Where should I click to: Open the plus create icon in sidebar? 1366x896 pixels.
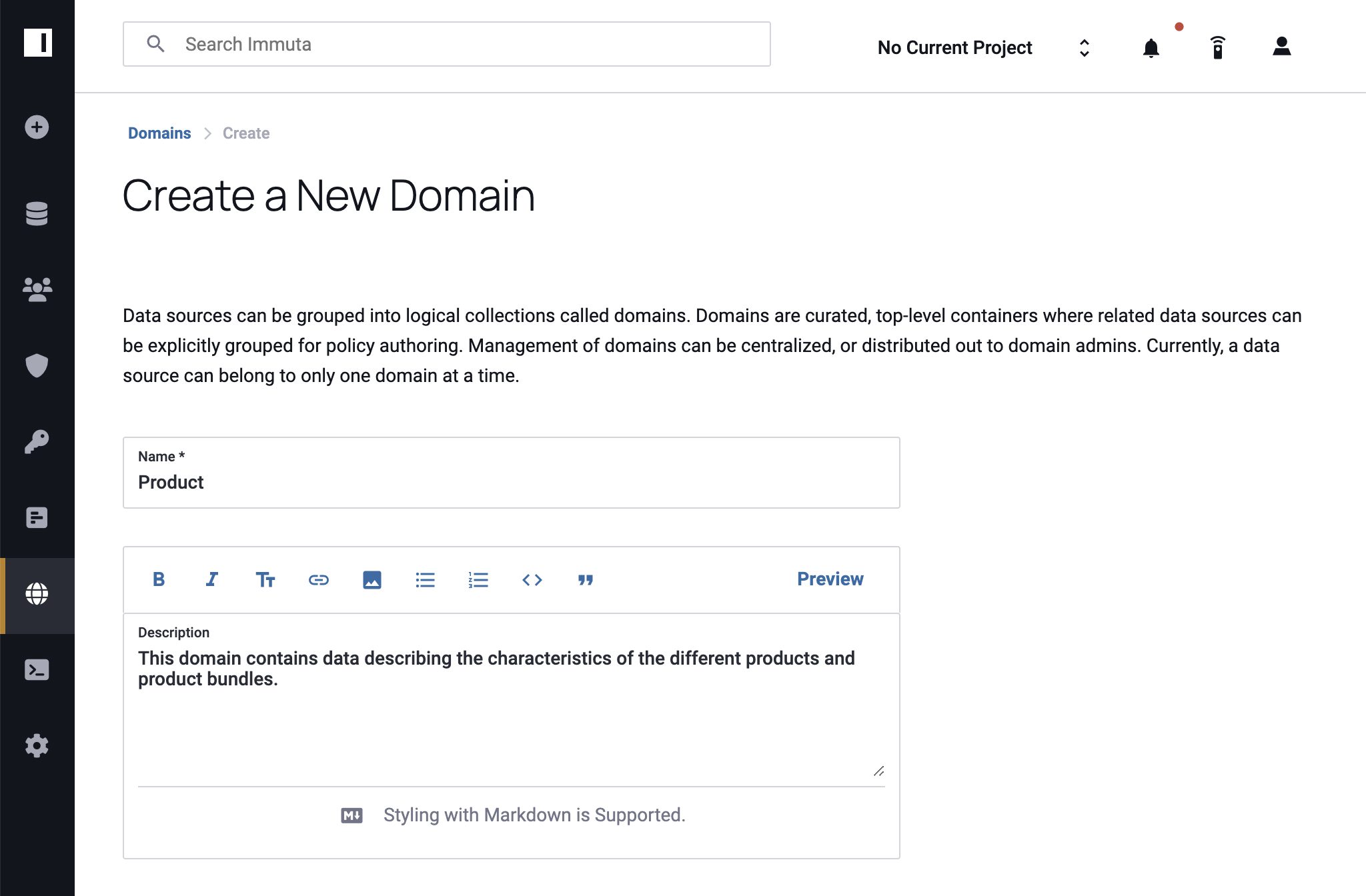tap(37, 127)
